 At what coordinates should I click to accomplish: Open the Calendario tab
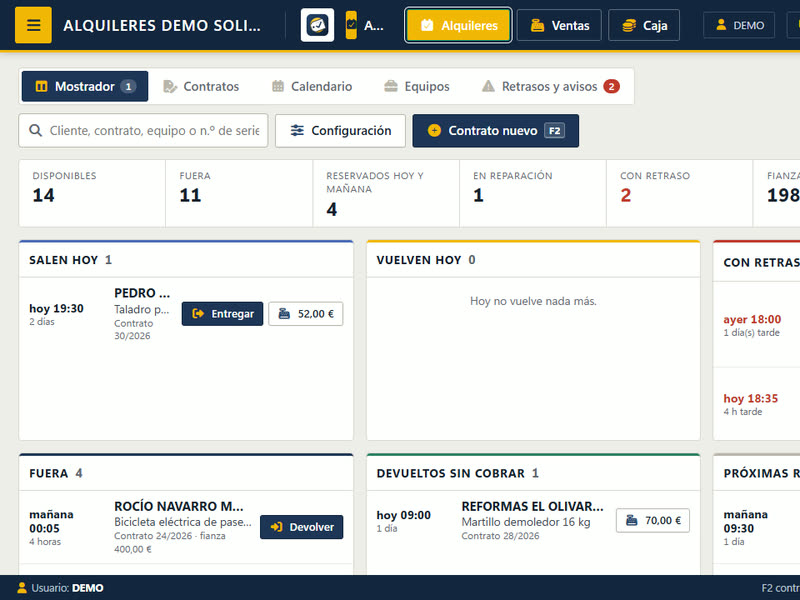click(x=312, y=86)
